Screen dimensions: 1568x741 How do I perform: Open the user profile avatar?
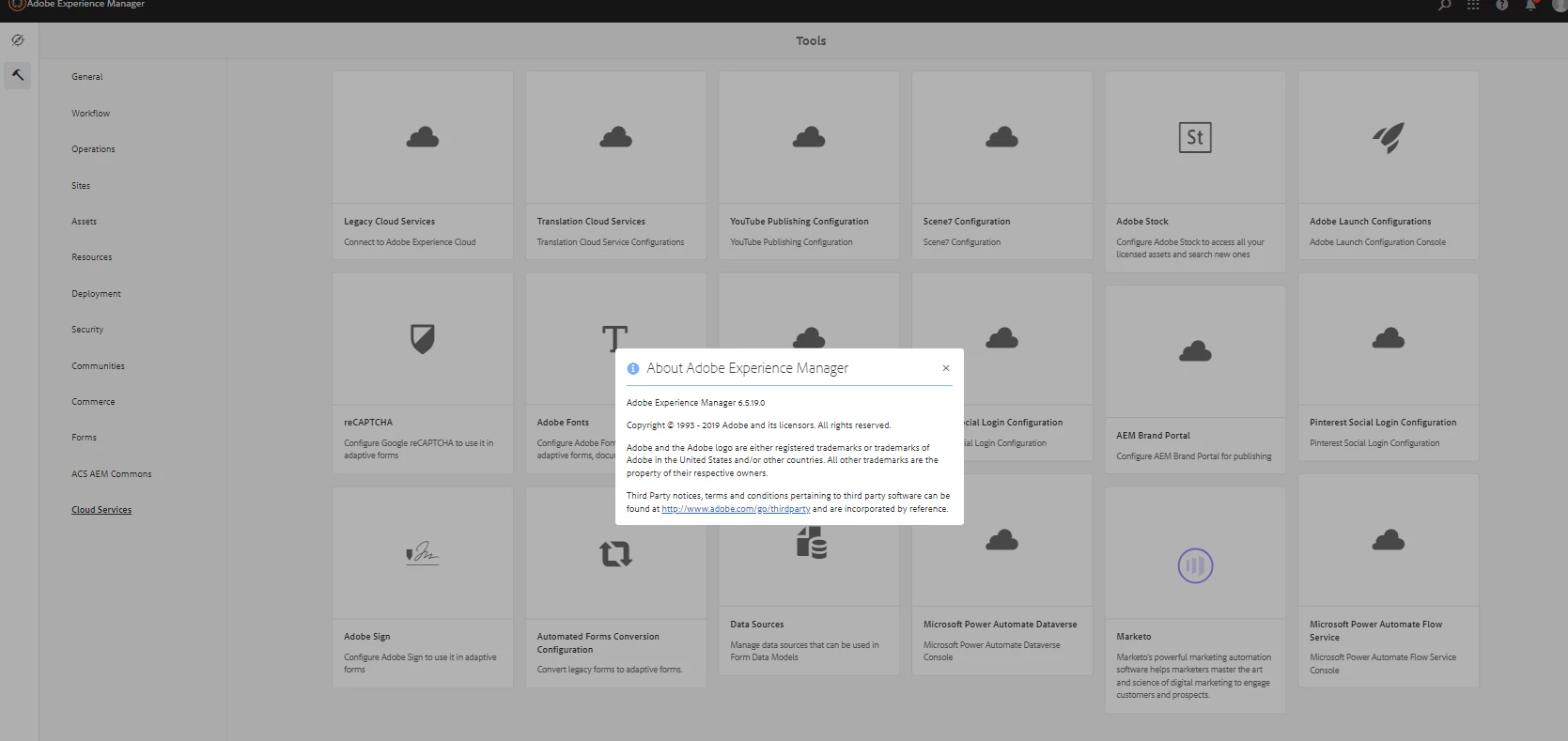click(x=1560, y=5)
